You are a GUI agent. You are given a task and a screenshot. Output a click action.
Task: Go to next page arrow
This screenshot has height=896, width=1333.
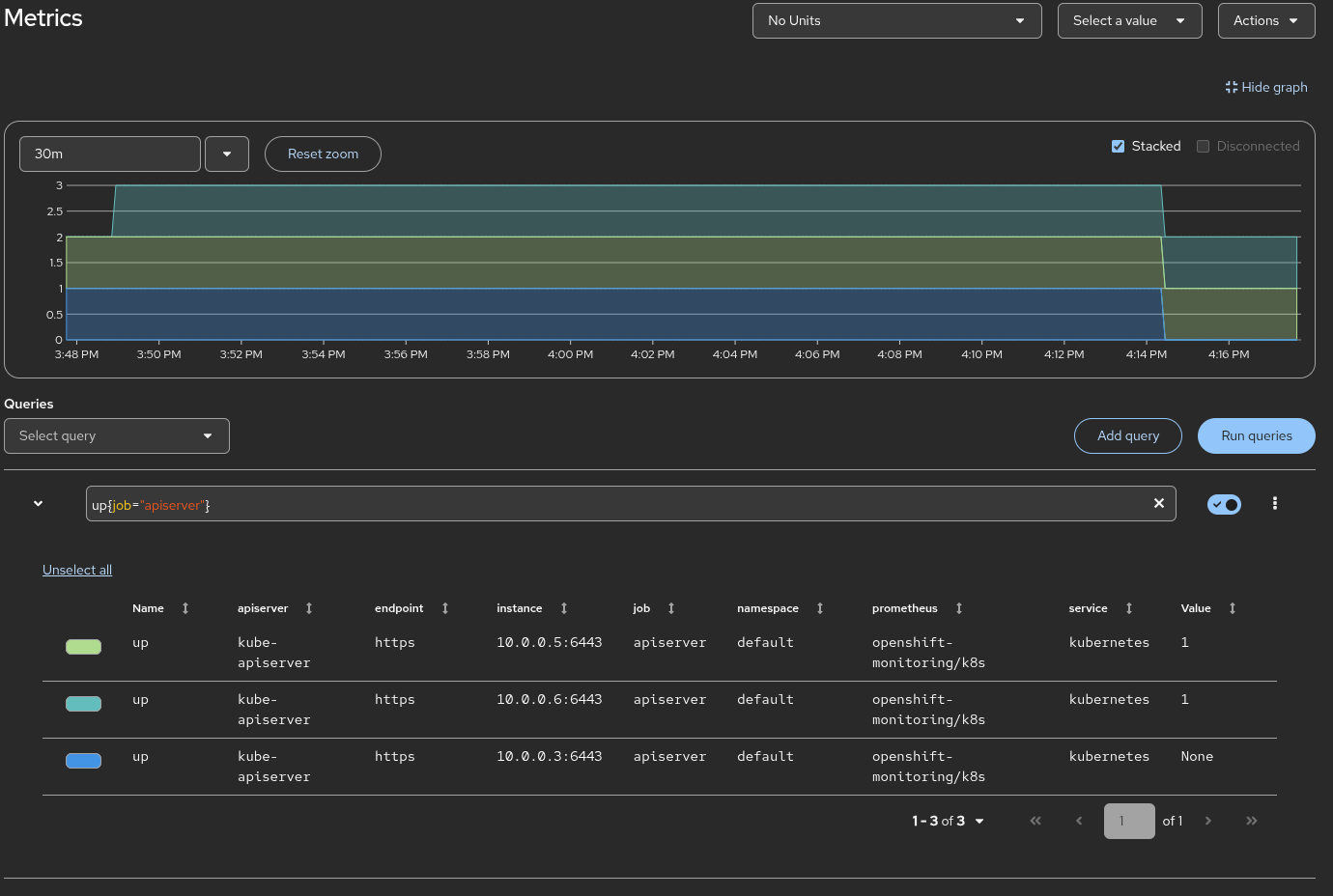pyautogui.click(x=1207, y=821)
